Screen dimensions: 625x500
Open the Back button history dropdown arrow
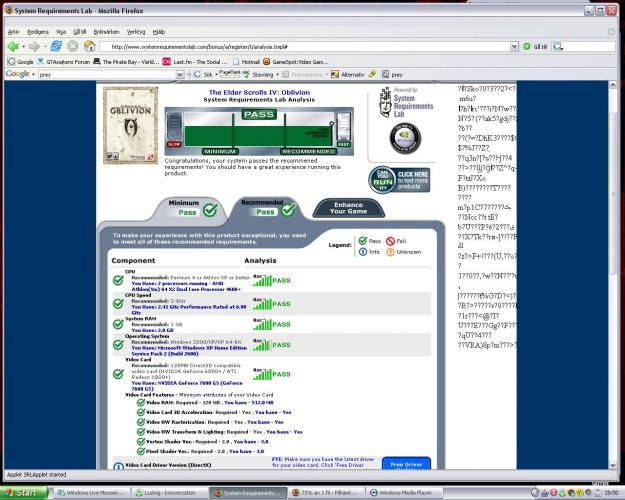click(24, 46)
